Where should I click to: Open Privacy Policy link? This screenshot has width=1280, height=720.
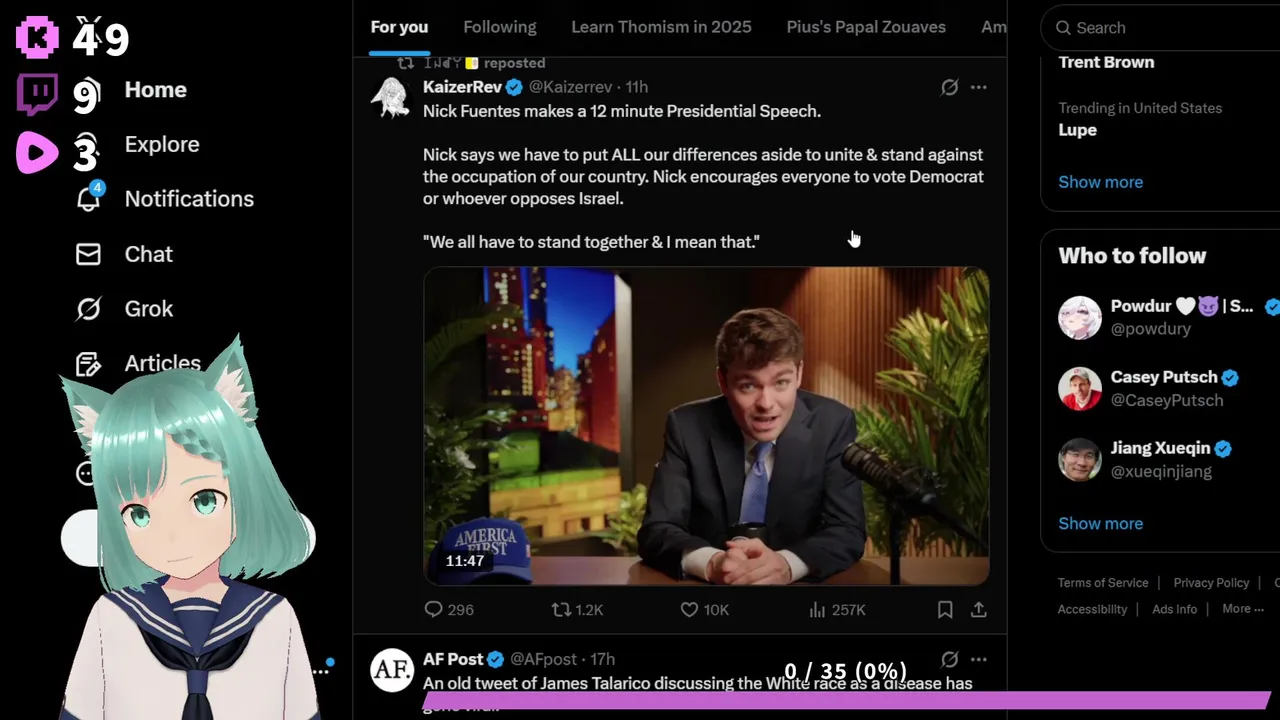click(x=1211, y=583)
